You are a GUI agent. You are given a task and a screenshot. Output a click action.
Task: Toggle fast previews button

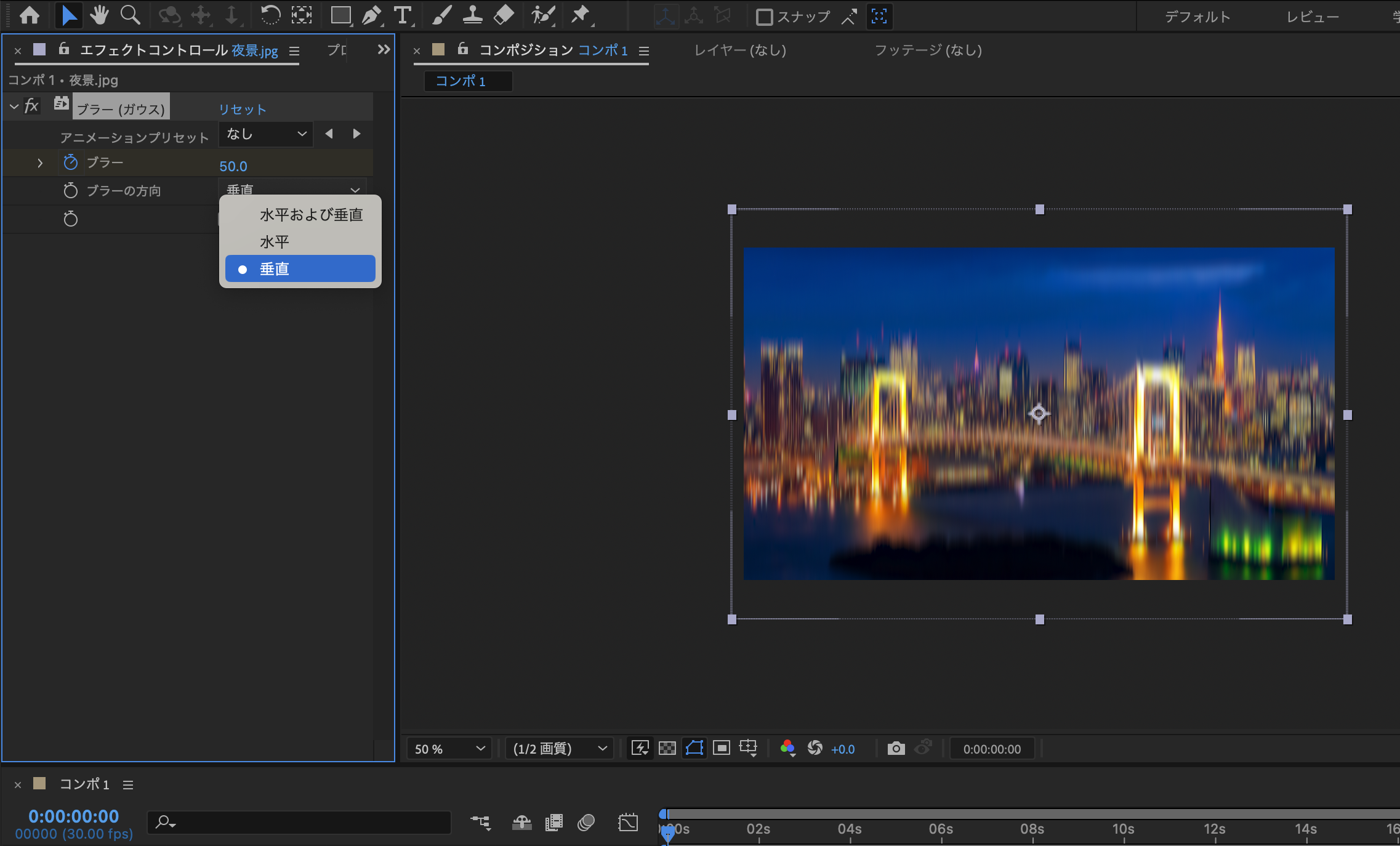pos(640,748)
